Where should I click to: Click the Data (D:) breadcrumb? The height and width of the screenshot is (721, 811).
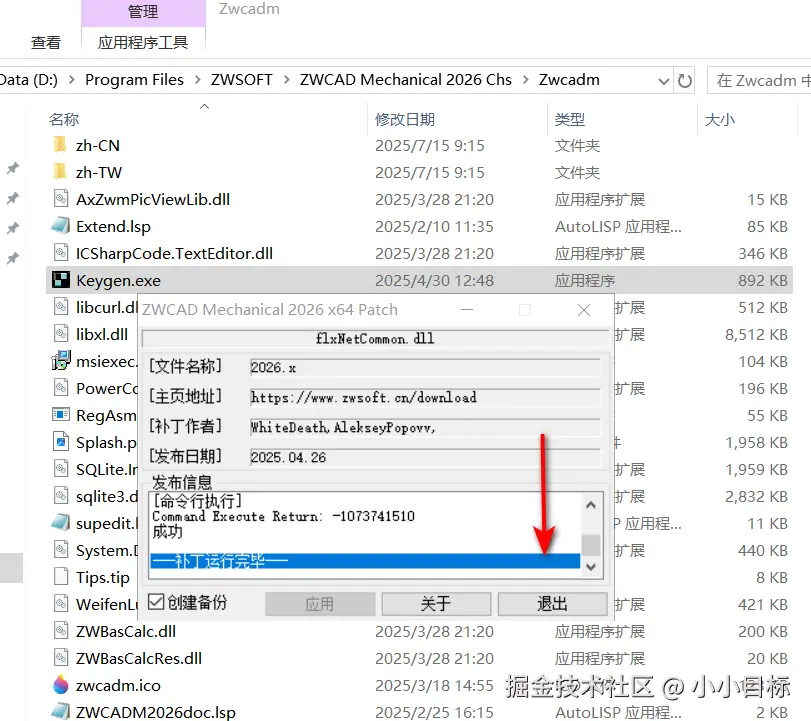(x=29, y=80)
